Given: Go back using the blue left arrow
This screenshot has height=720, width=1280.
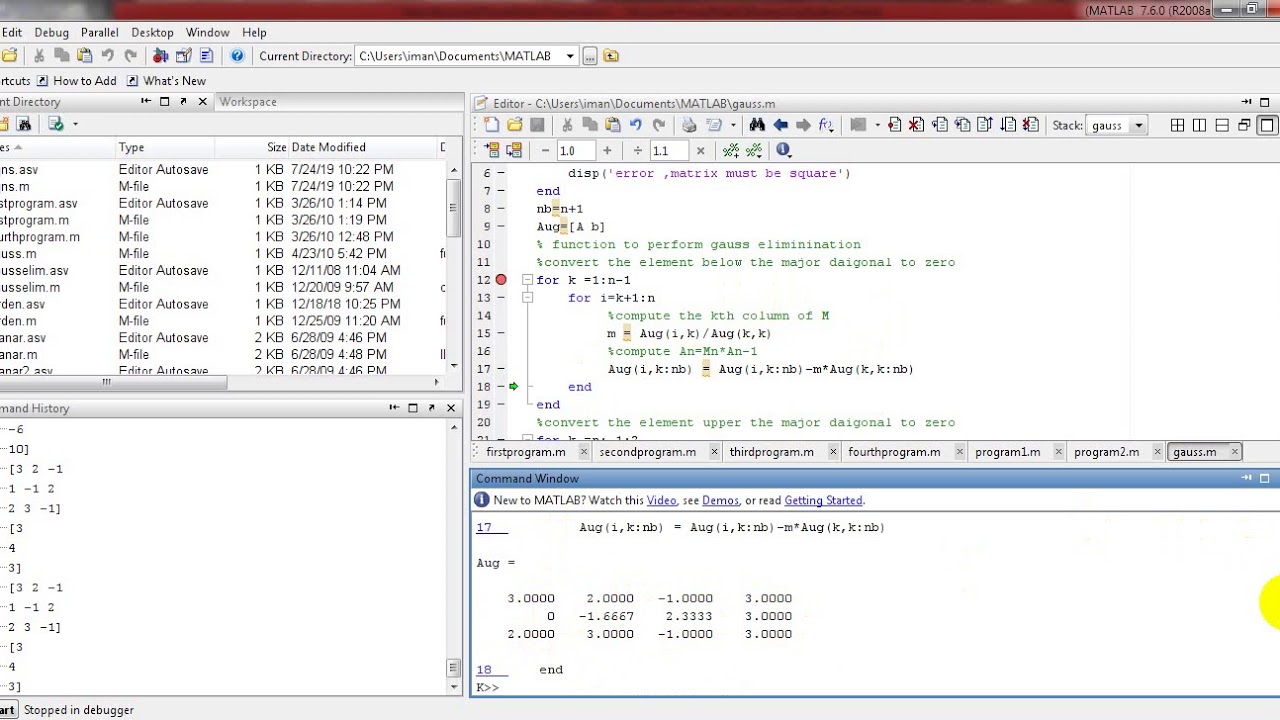Looking at the screenshot, I should (x=780, y=125).
